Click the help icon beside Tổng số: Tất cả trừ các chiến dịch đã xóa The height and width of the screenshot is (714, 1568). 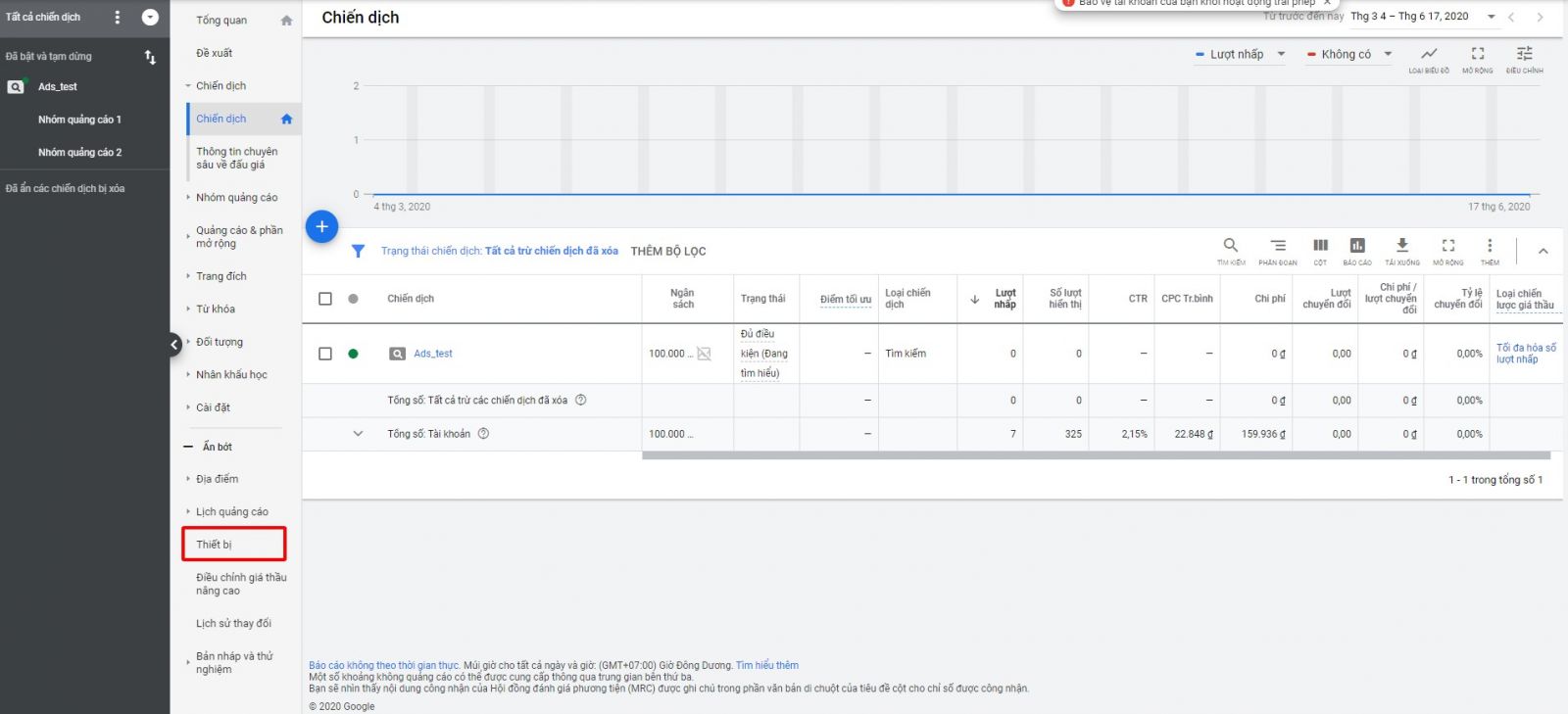[580, 400]
